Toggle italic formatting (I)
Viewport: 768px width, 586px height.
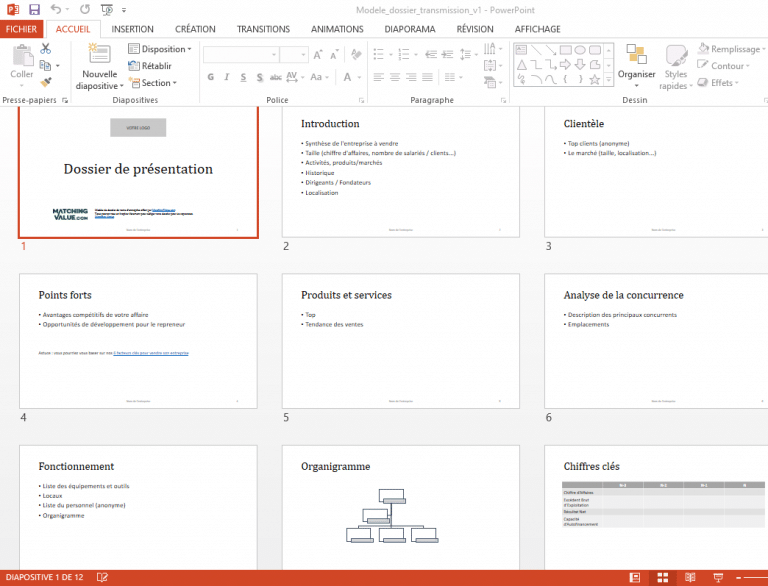coord(227,77)
